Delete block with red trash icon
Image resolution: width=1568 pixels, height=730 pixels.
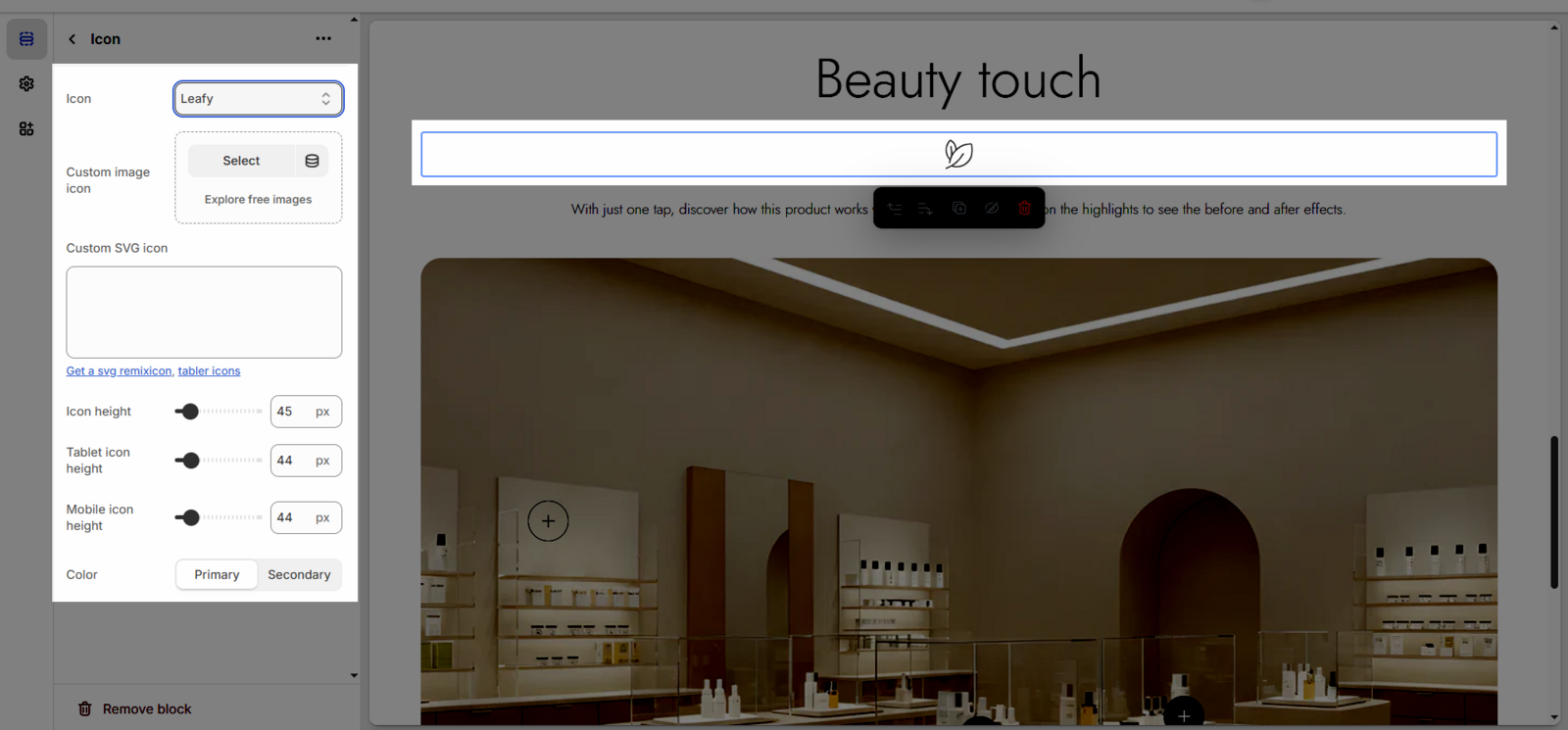click(x=1024, y=209)
